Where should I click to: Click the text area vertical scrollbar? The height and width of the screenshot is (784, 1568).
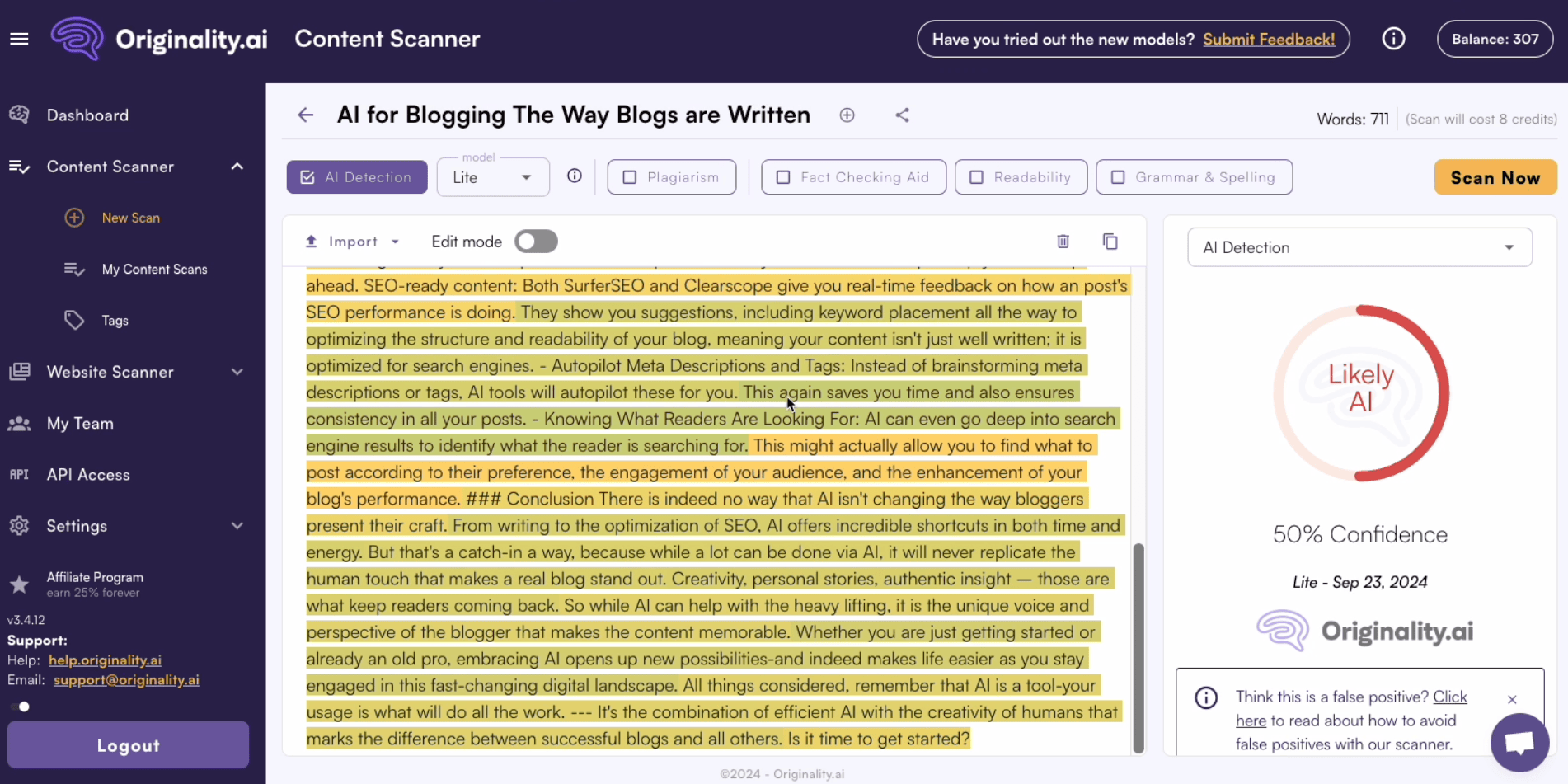1138,647
